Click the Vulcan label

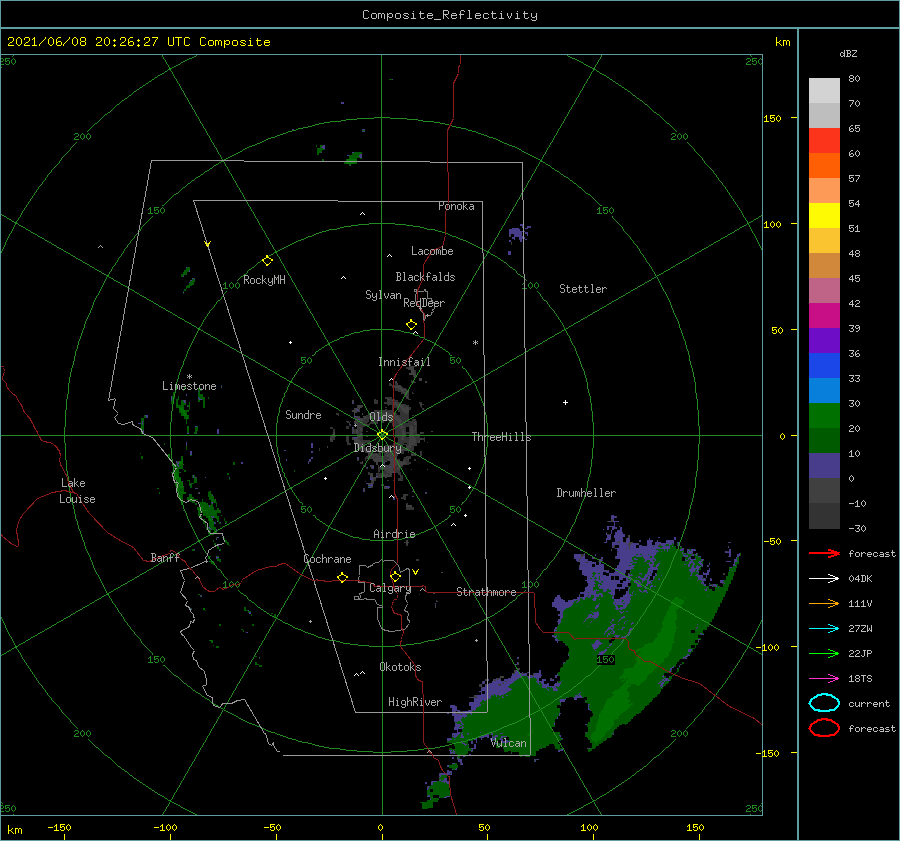coord(509,743)
